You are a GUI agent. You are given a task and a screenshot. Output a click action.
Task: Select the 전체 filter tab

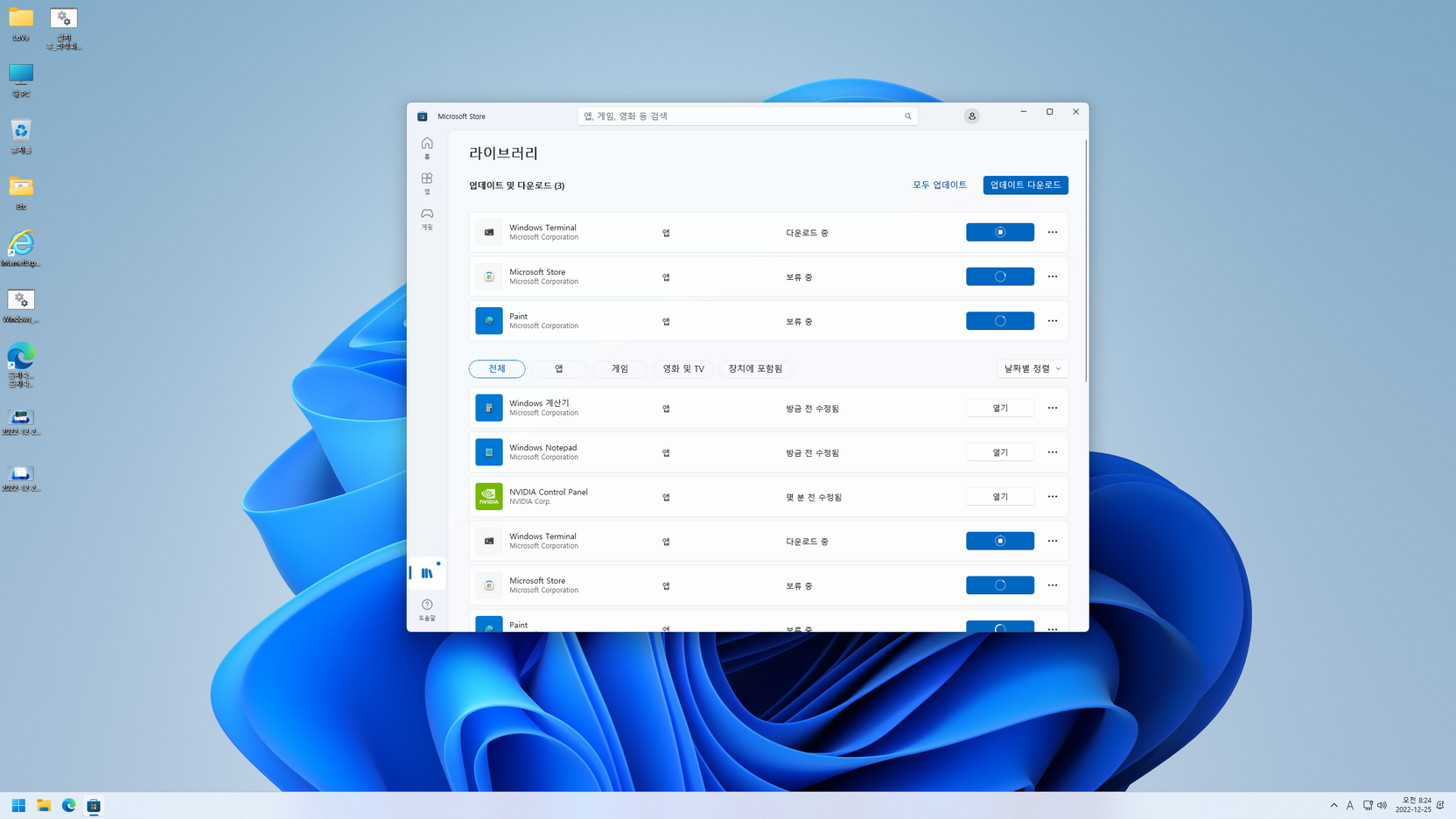[x=497, y=368]
